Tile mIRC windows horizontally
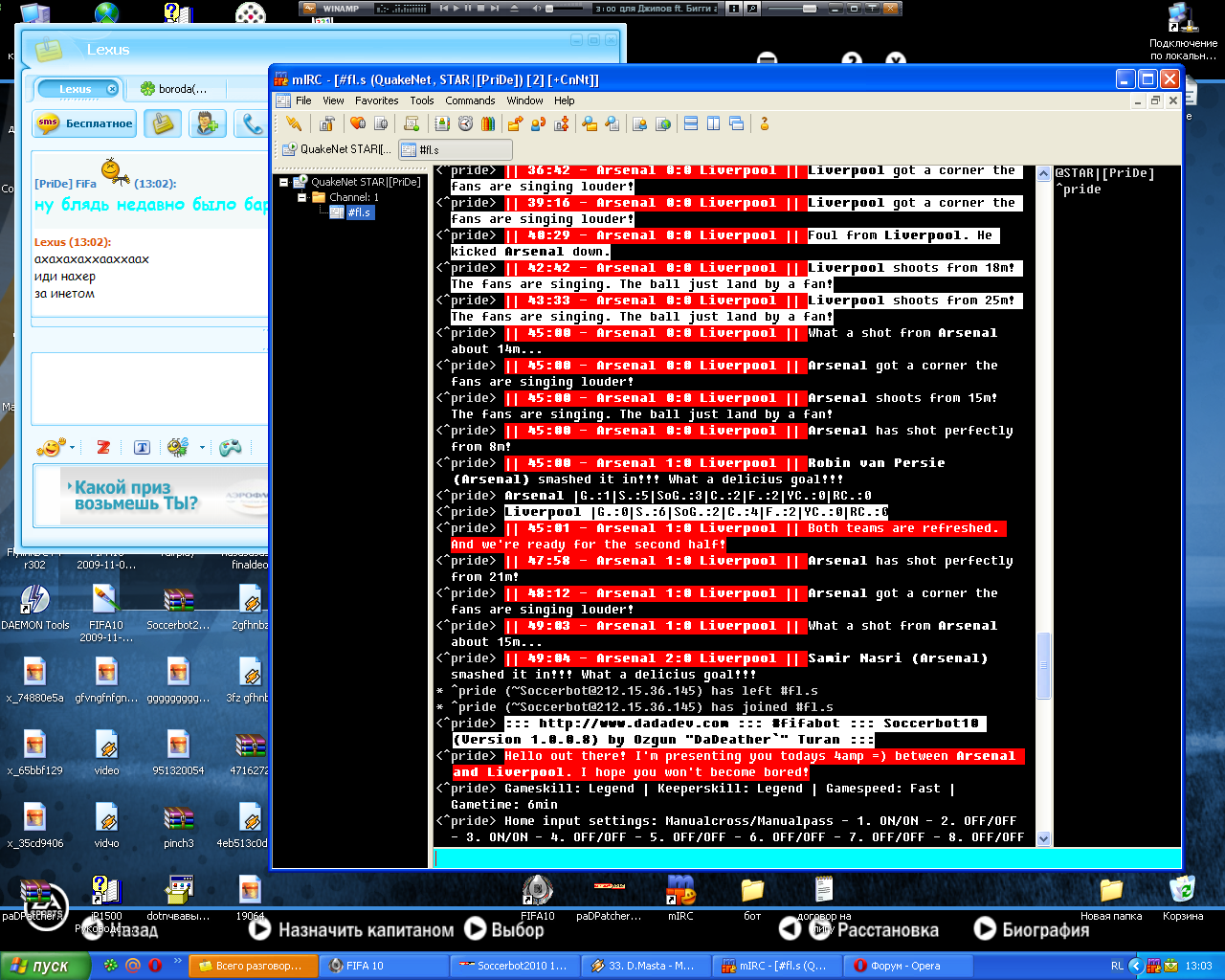This screenshot has width=1225, height=980. (691, 123)
